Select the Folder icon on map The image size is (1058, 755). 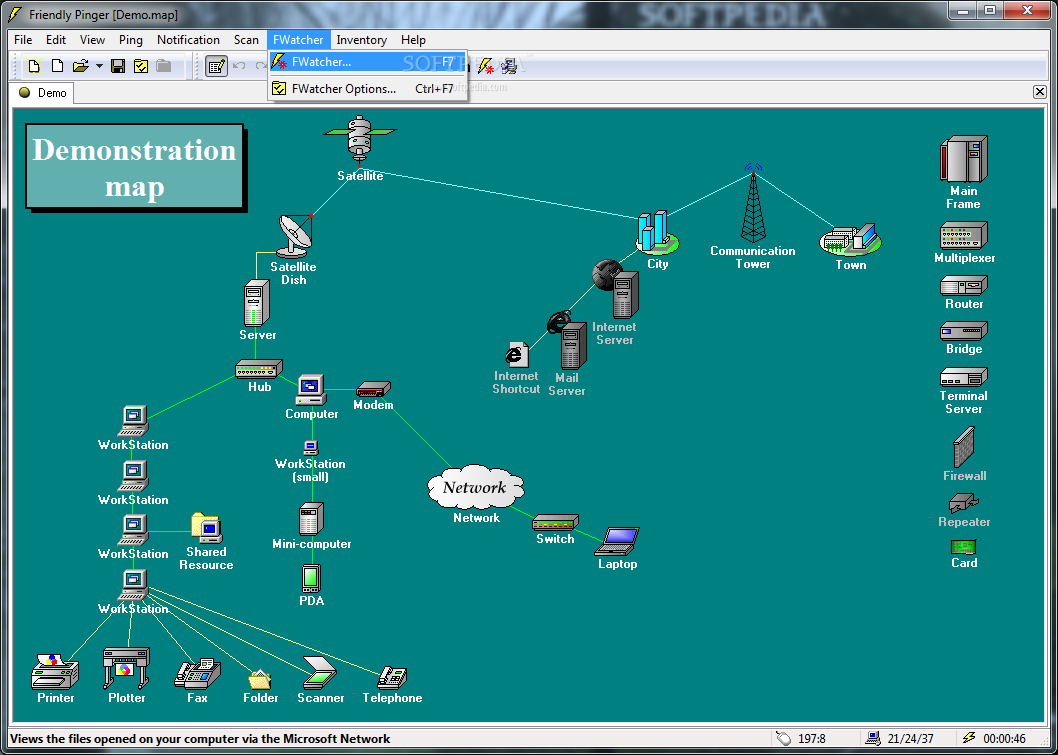pyautogui.click(x=260, y=679)
